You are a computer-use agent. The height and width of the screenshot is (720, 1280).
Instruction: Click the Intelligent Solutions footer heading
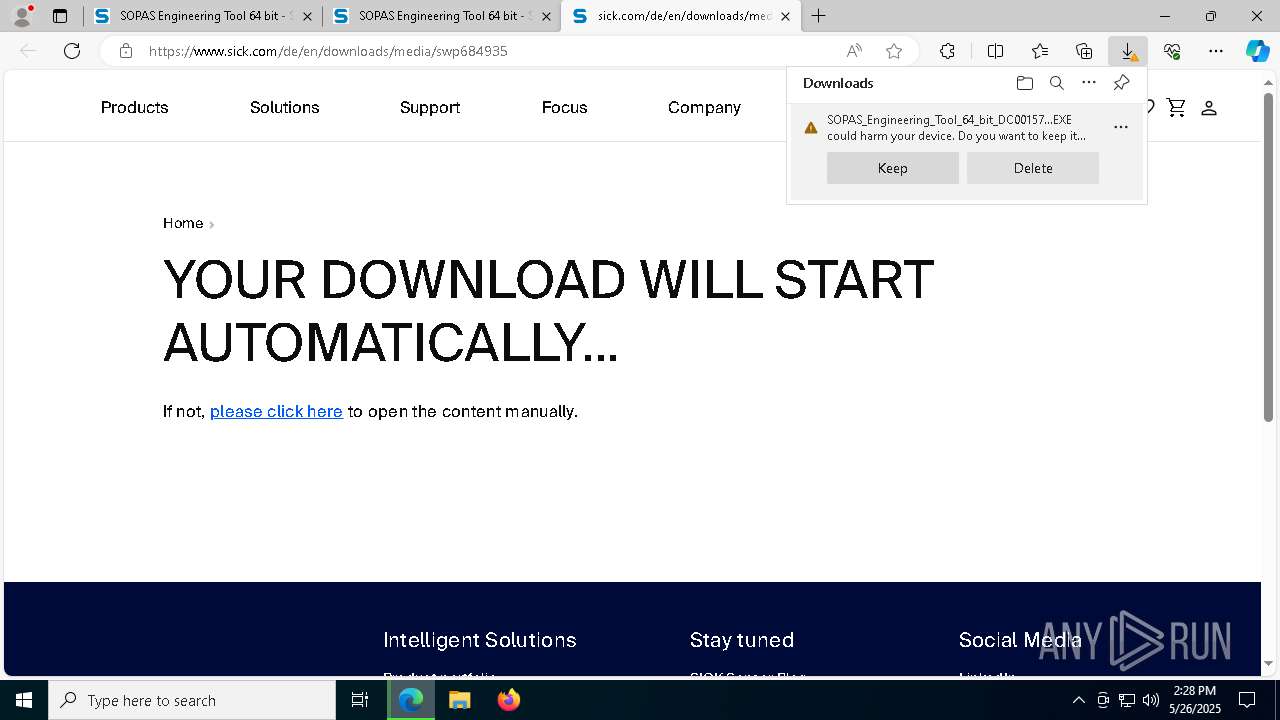click(480, 640)
